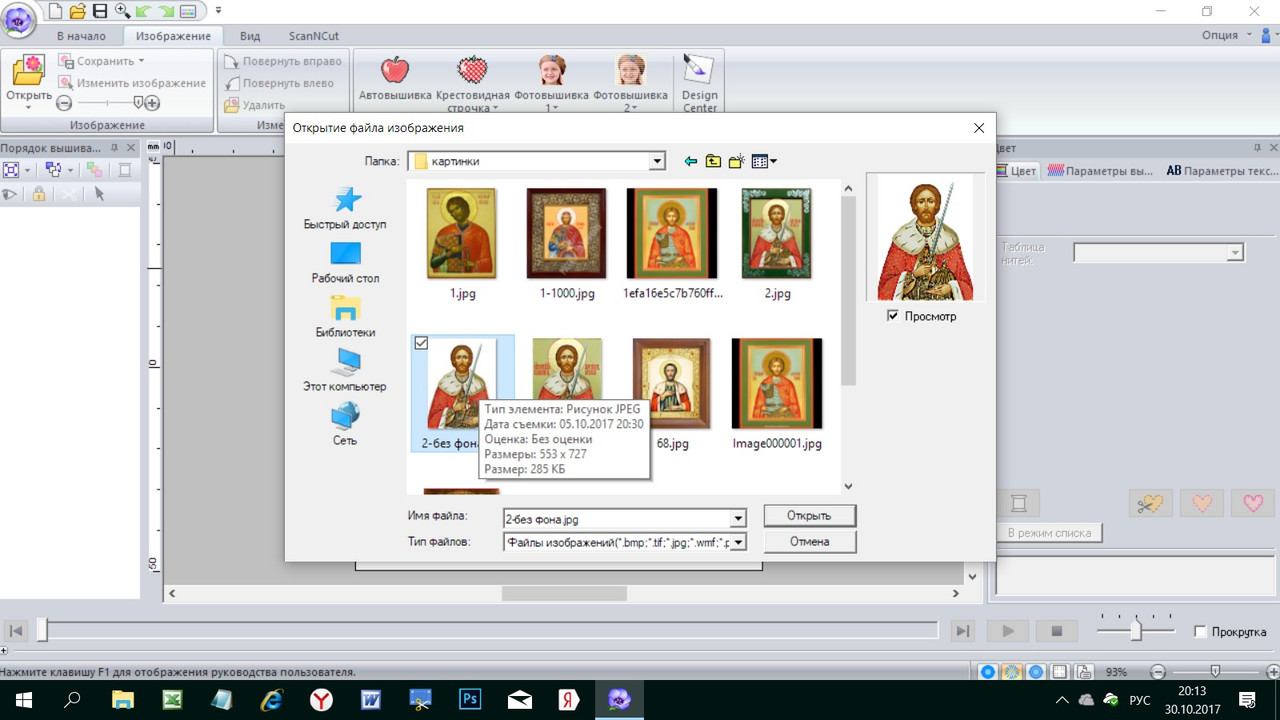Click the Повернуть вправо button

click(x=283, y=61)
